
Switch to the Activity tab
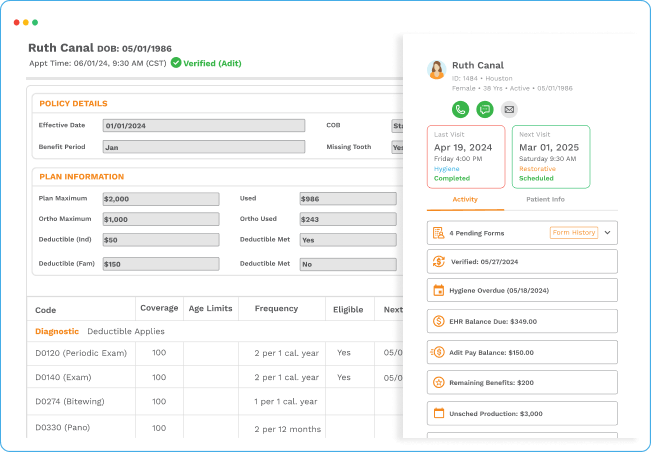465,199
